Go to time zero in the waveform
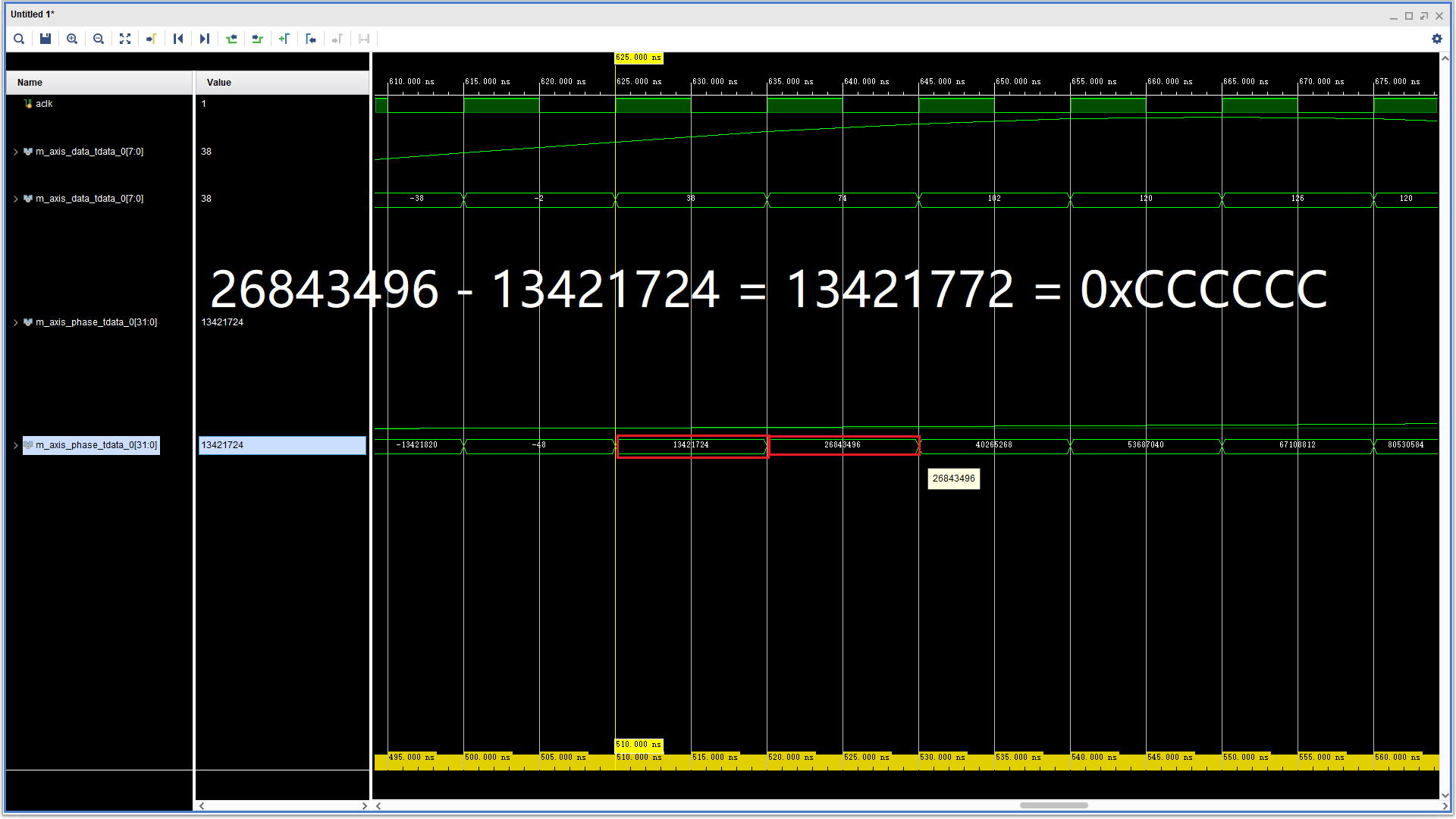Image resolution: width=1456 pixels, height=819 pixels. coord(311,39)
